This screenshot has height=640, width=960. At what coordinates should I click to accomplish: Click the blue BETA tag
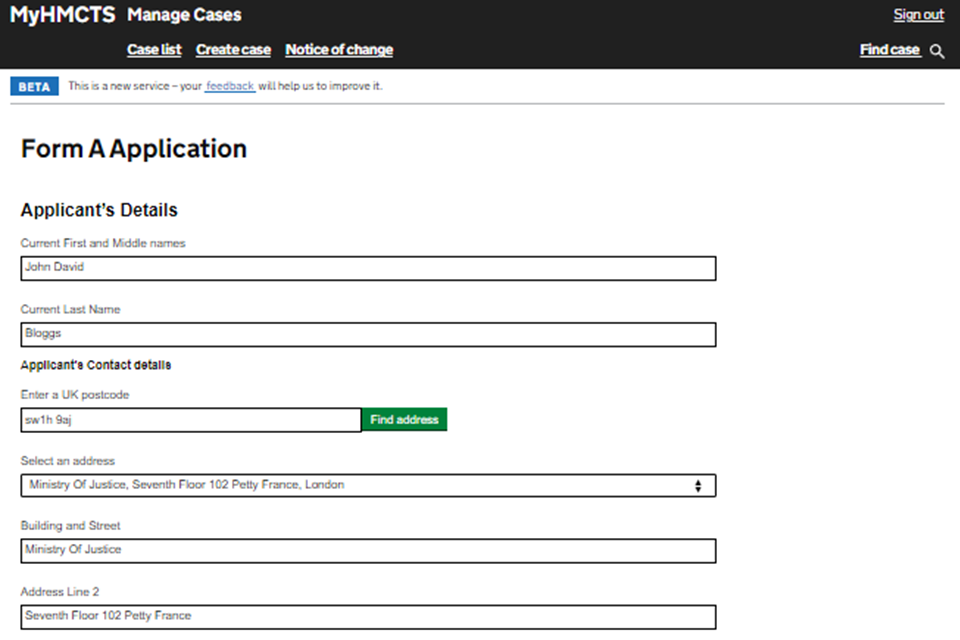34,86
